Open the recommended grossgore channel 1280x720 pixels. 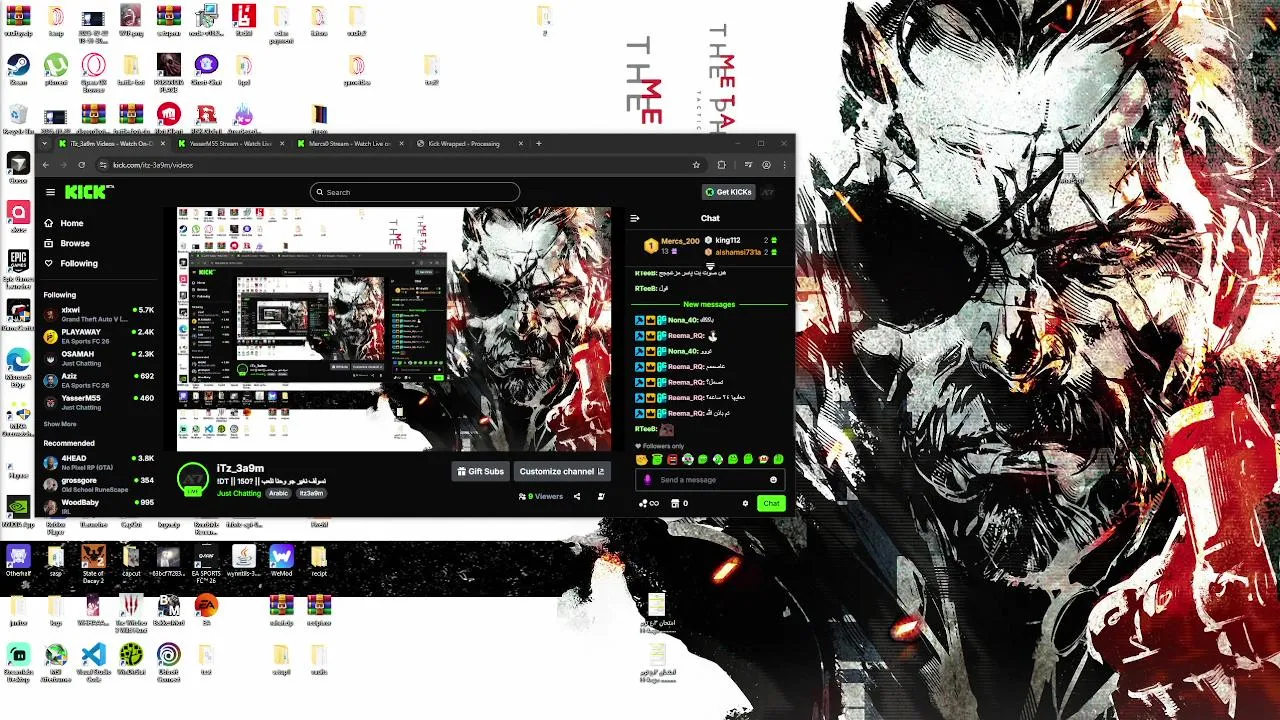99,484
